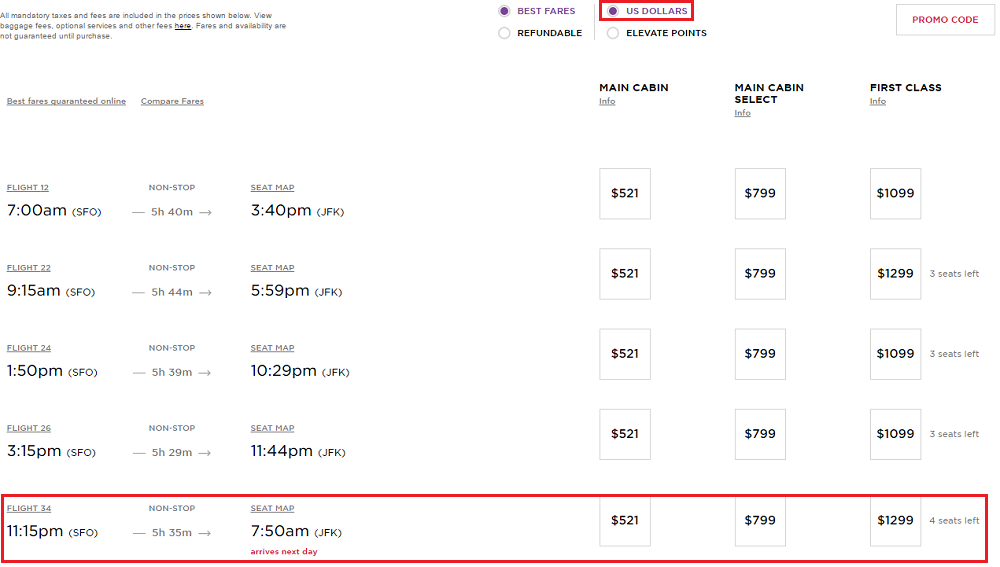Click the Promo Code button

point(944,20)
